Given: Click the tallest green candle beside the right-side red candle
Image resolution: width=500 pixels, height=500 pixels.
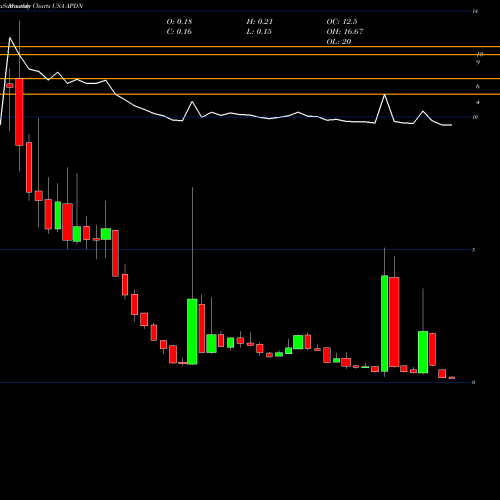Looking at the screenshot, I should (384, 323).
